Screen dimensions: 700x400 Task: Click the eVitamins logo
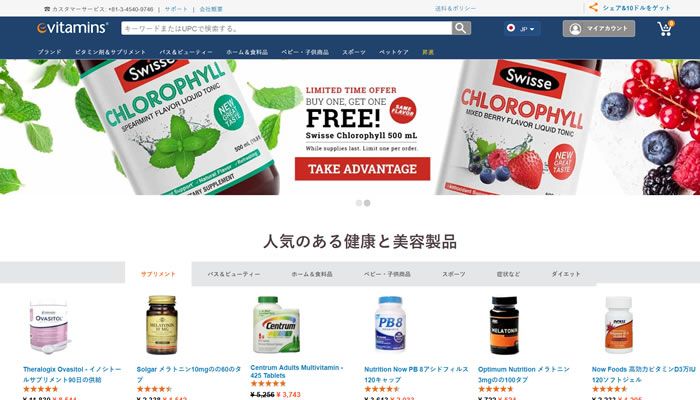click(x=72, y=28)
